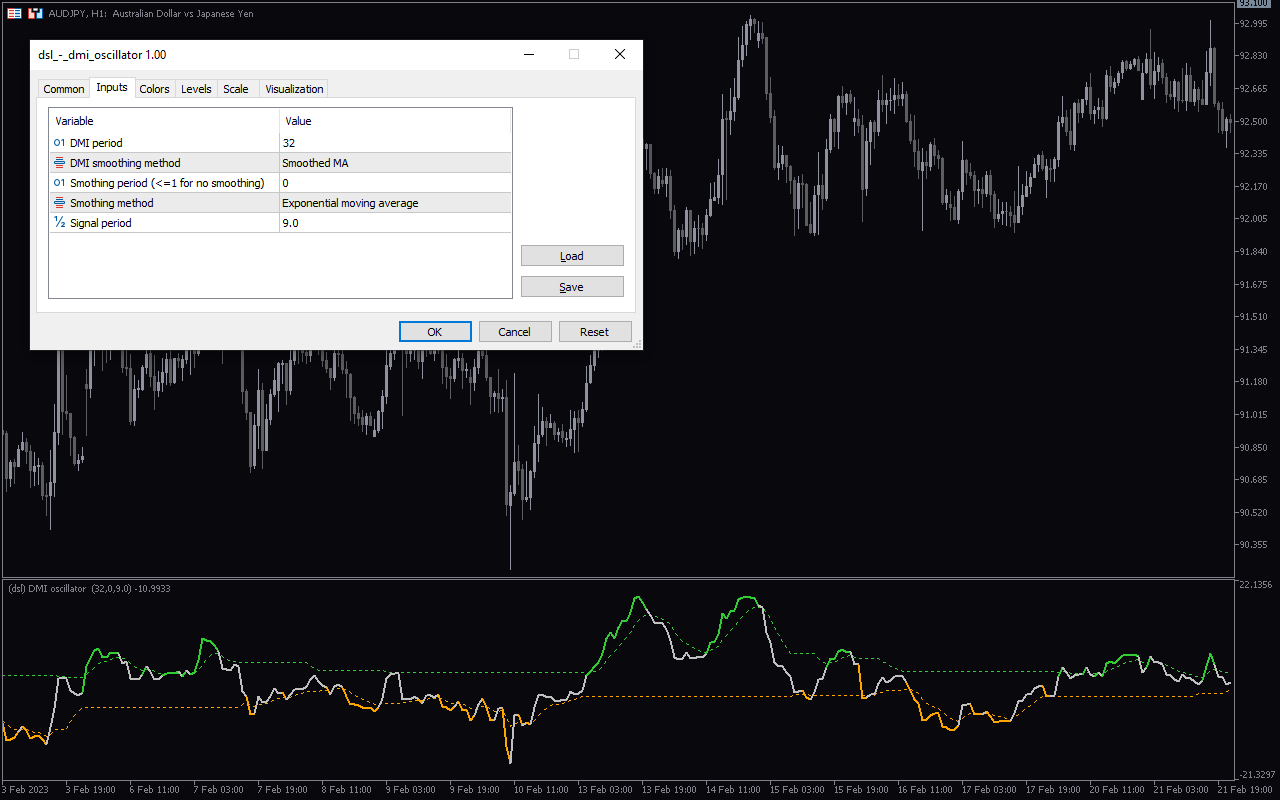Viewport: 1280px width, 800px height.
Task: Click the Value column header
Action: [395, 121]
